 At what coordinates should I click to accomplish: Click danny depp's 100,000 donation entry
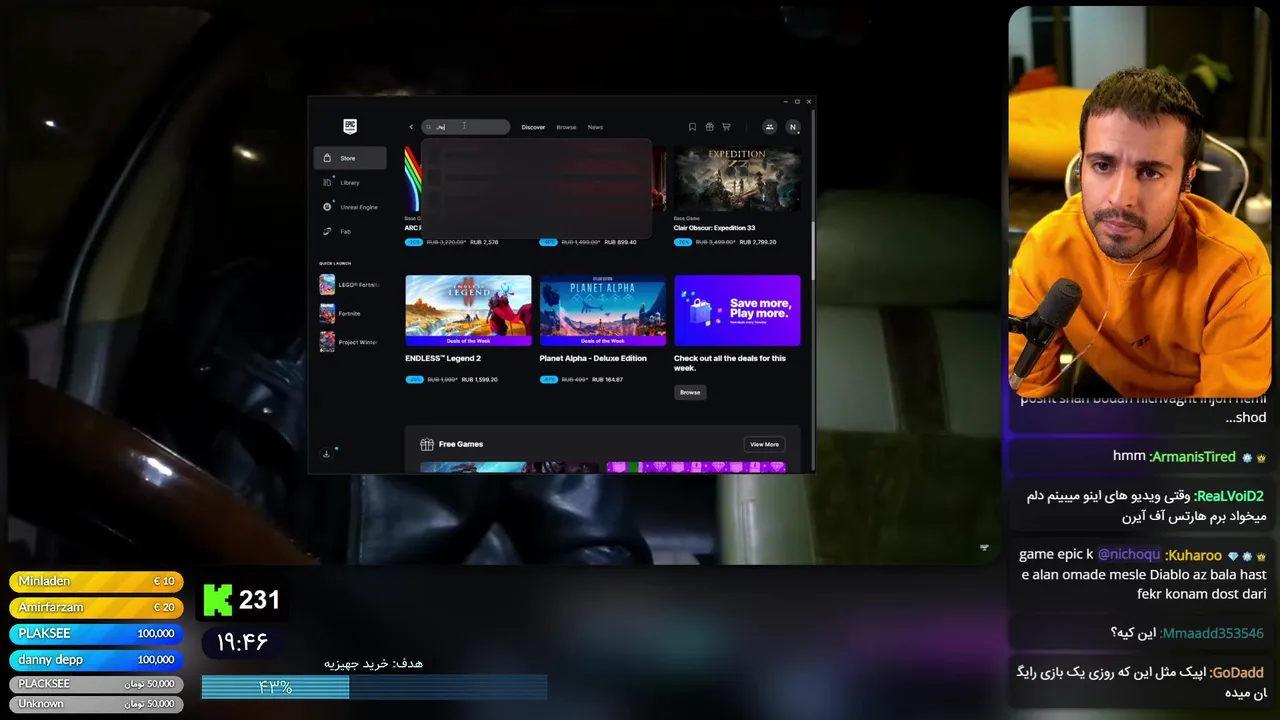coord(96,660)
